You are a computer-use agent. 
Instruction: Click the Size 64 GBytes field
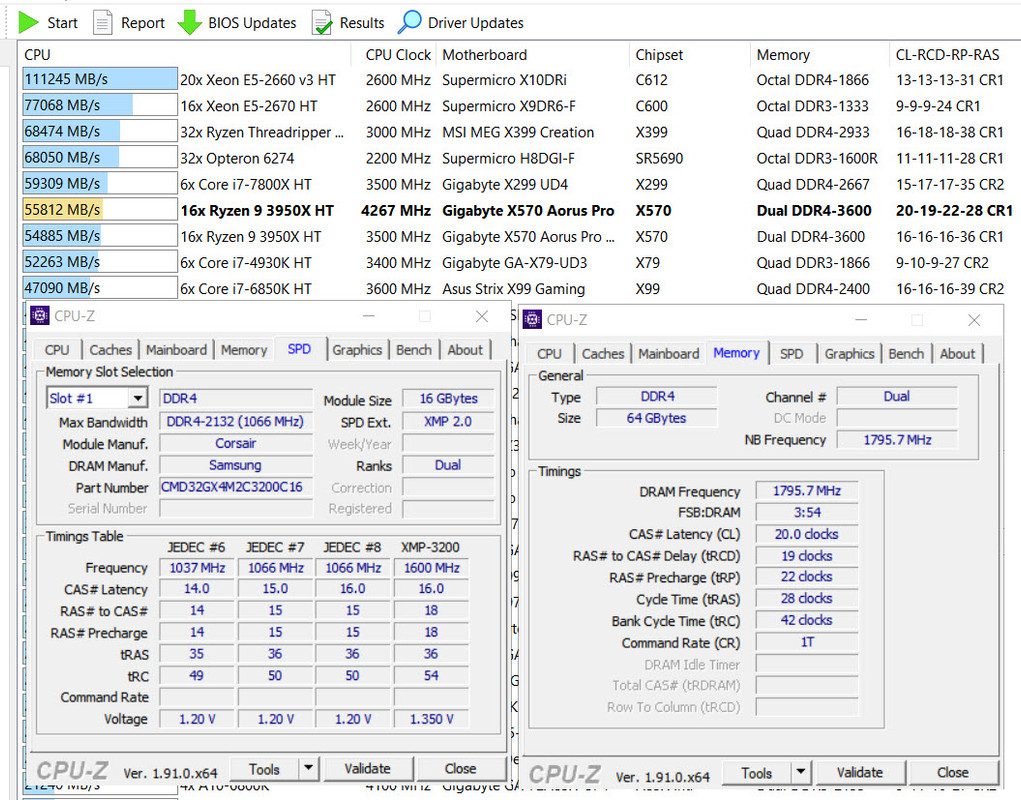pos(656,418)
